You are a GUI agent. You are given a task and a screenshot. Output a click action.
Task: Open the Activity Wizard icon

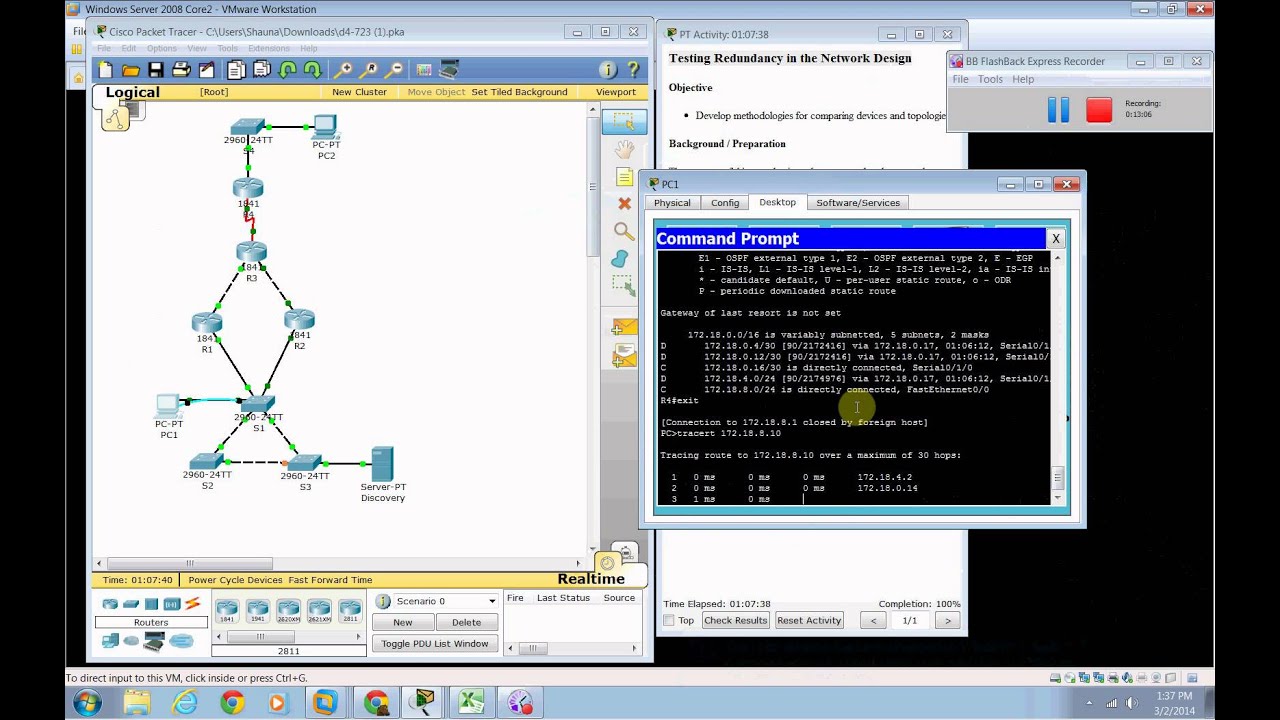207,70
